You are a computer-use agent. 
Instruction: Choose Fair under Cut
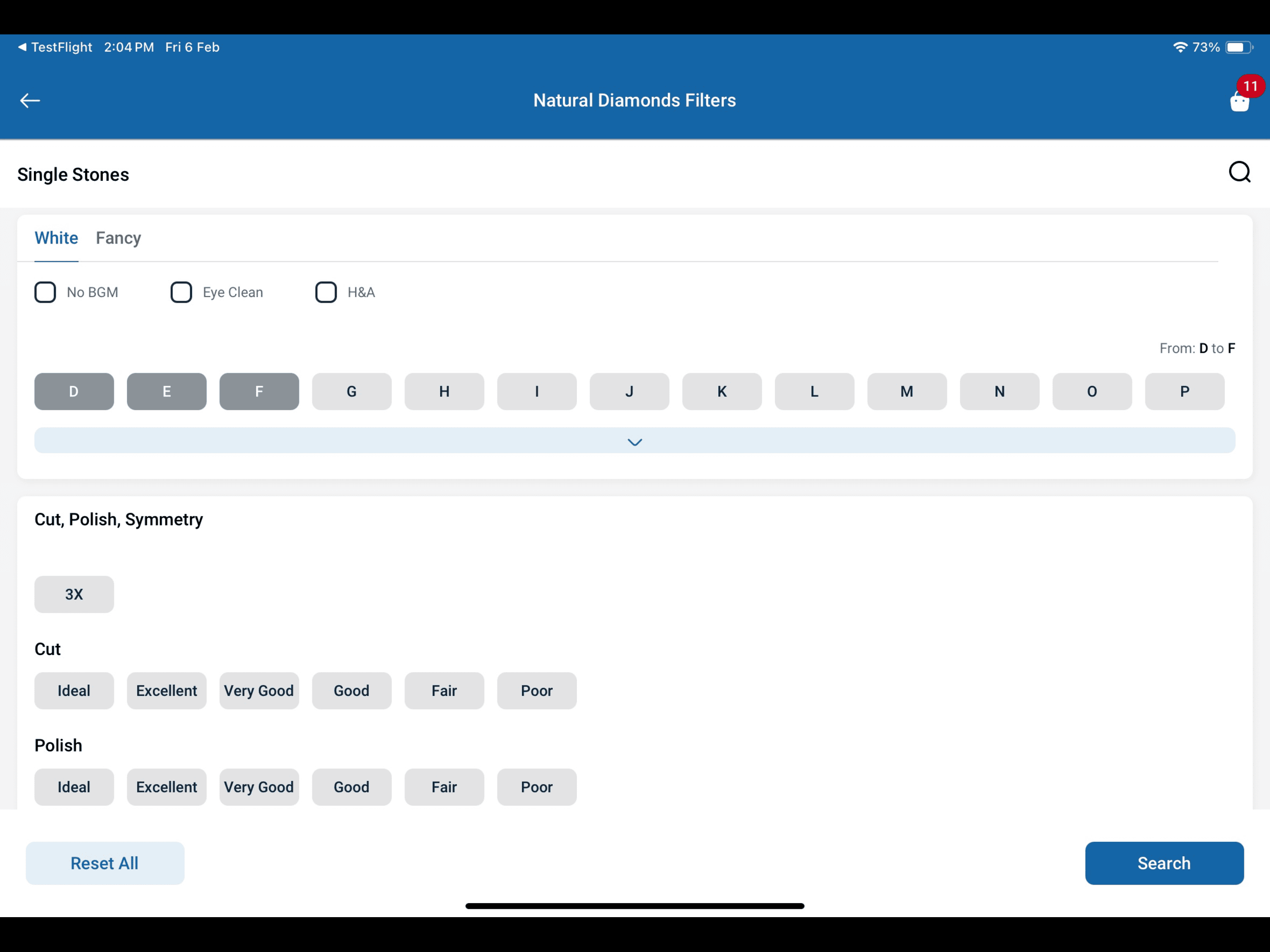click(x=444, y=691)
